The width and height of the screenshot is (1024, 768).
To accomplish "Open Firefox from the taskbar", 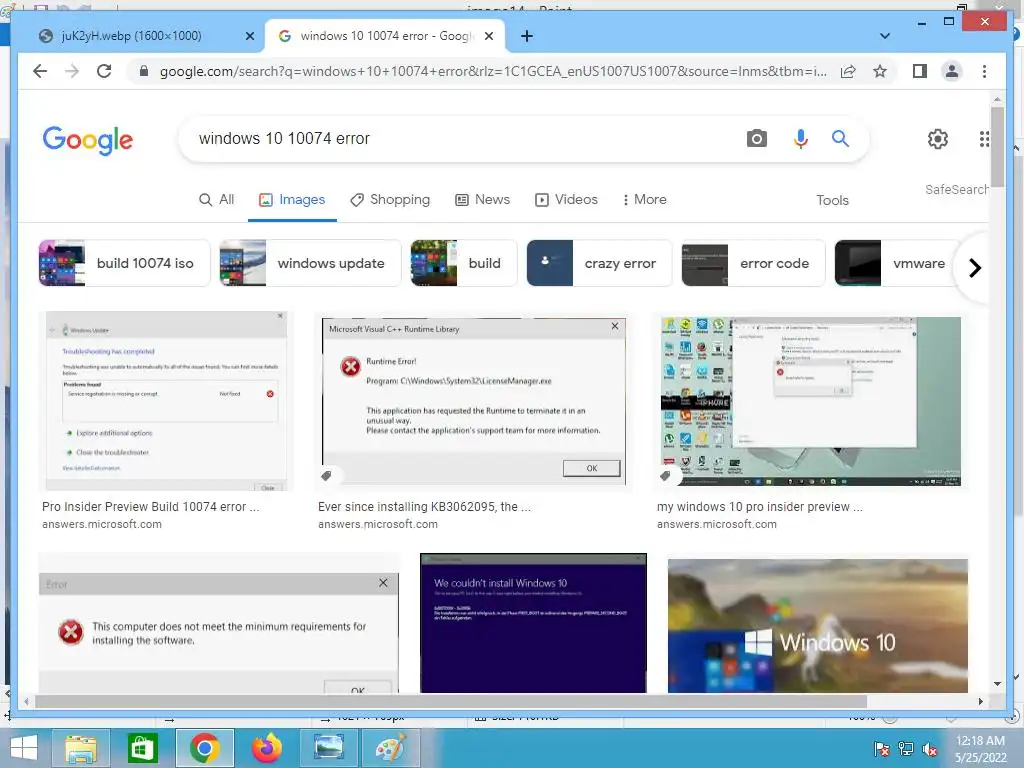I will coord(266,748).
